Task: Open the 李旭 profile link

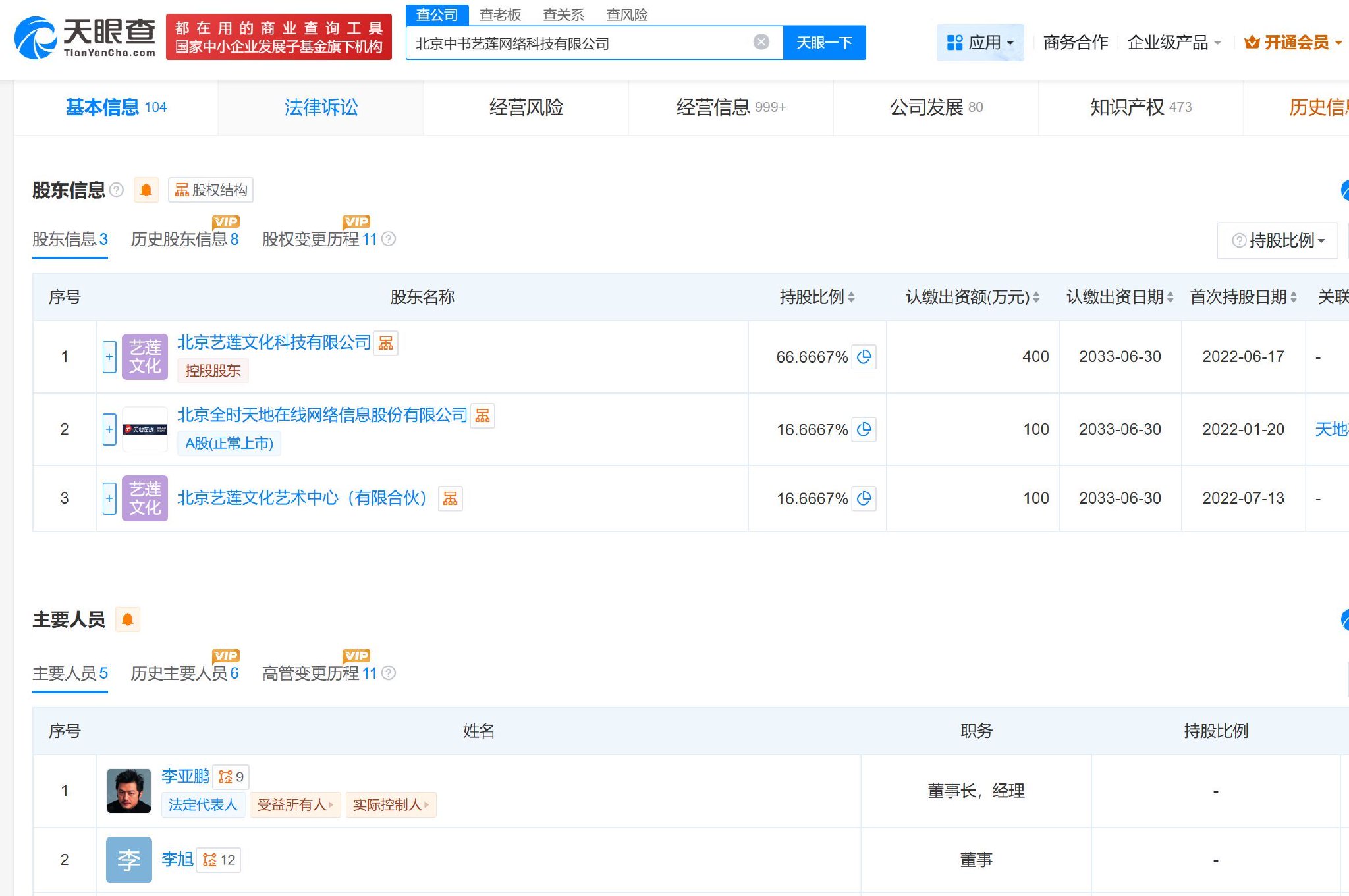Action: pos(177,859)
